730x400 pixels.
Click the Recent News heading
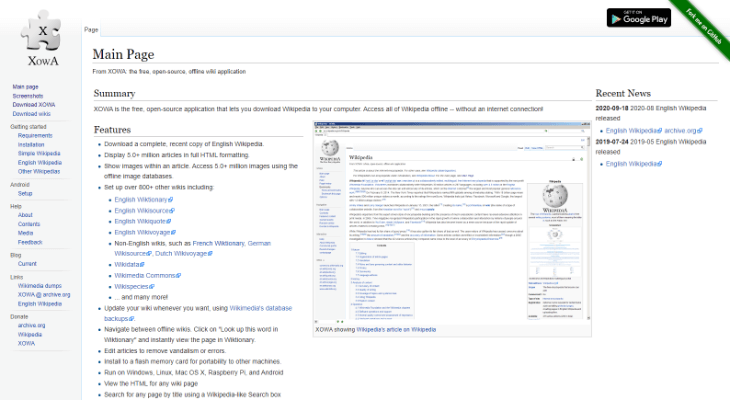click(x=623, y=94)
